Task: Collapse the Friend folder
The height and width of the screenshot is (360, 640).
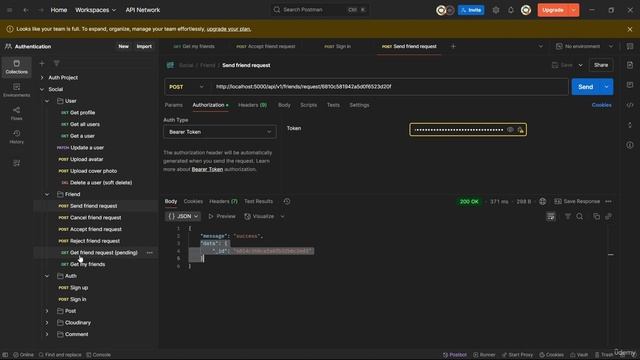Action: 47,194
